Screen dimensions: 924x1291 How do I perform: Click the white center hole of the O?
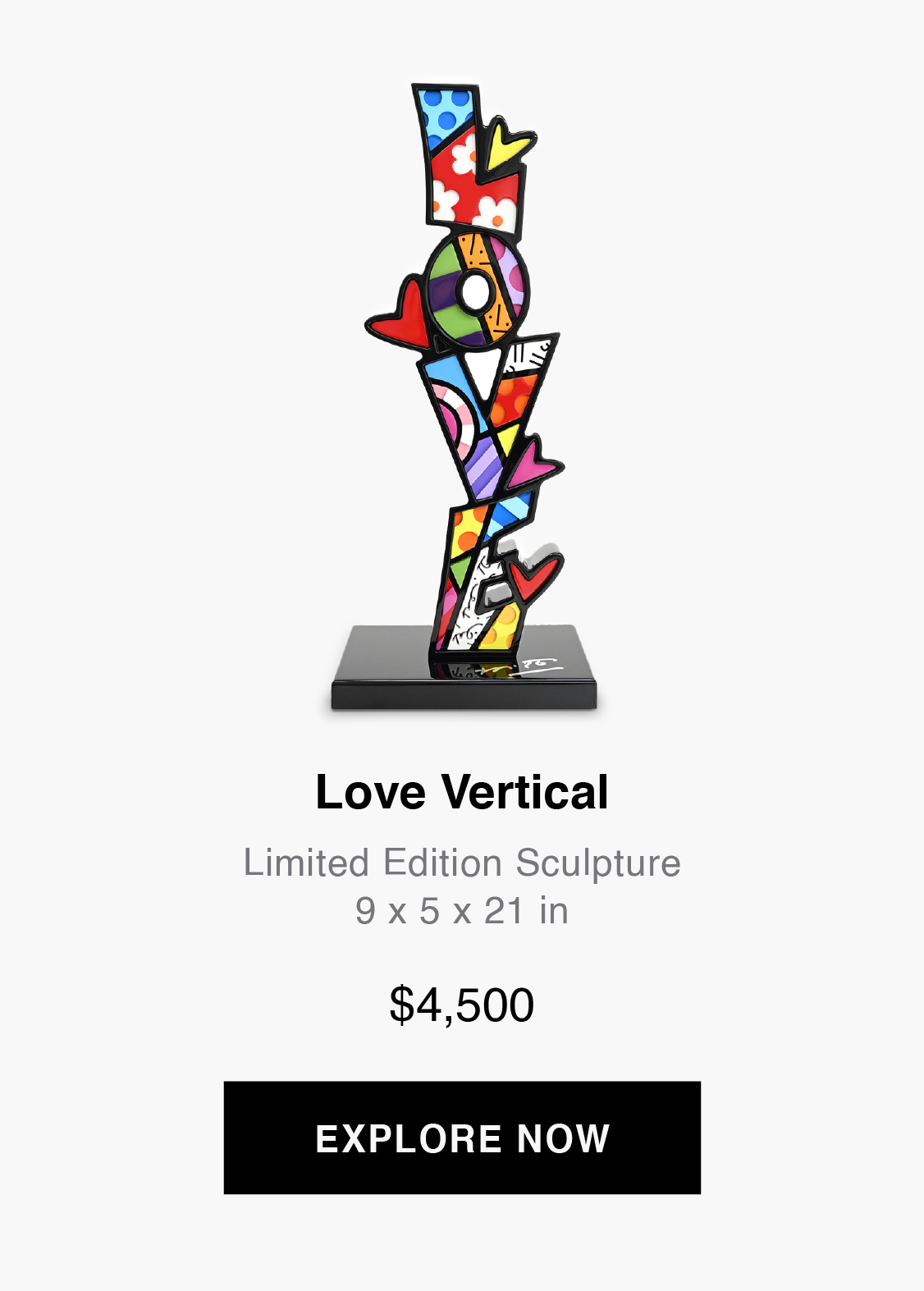pos(473,291)
